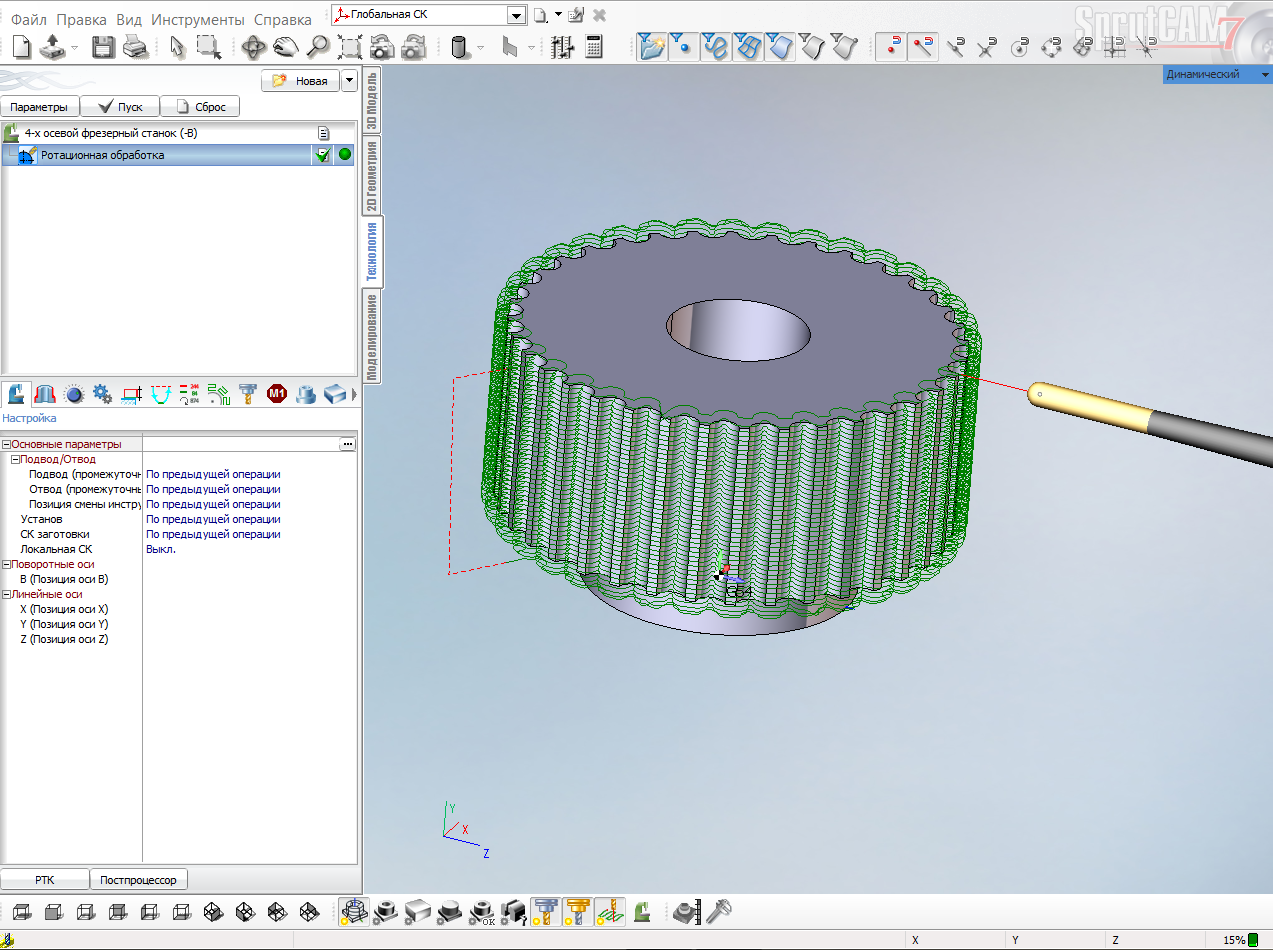Screen dimensions: 1273x950
Task: Click the Параметры button
Action: 40,107
